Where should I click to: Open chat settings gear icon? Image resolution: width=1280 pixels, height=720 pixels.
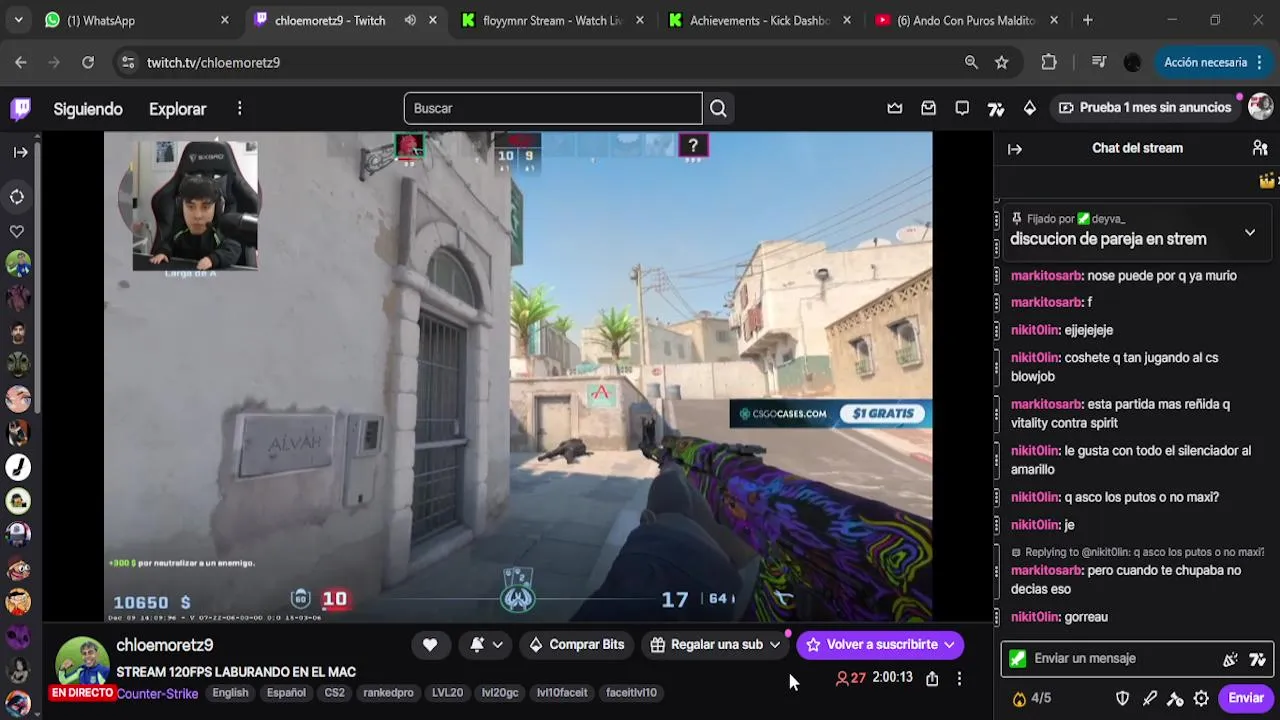pos(1201,698)
